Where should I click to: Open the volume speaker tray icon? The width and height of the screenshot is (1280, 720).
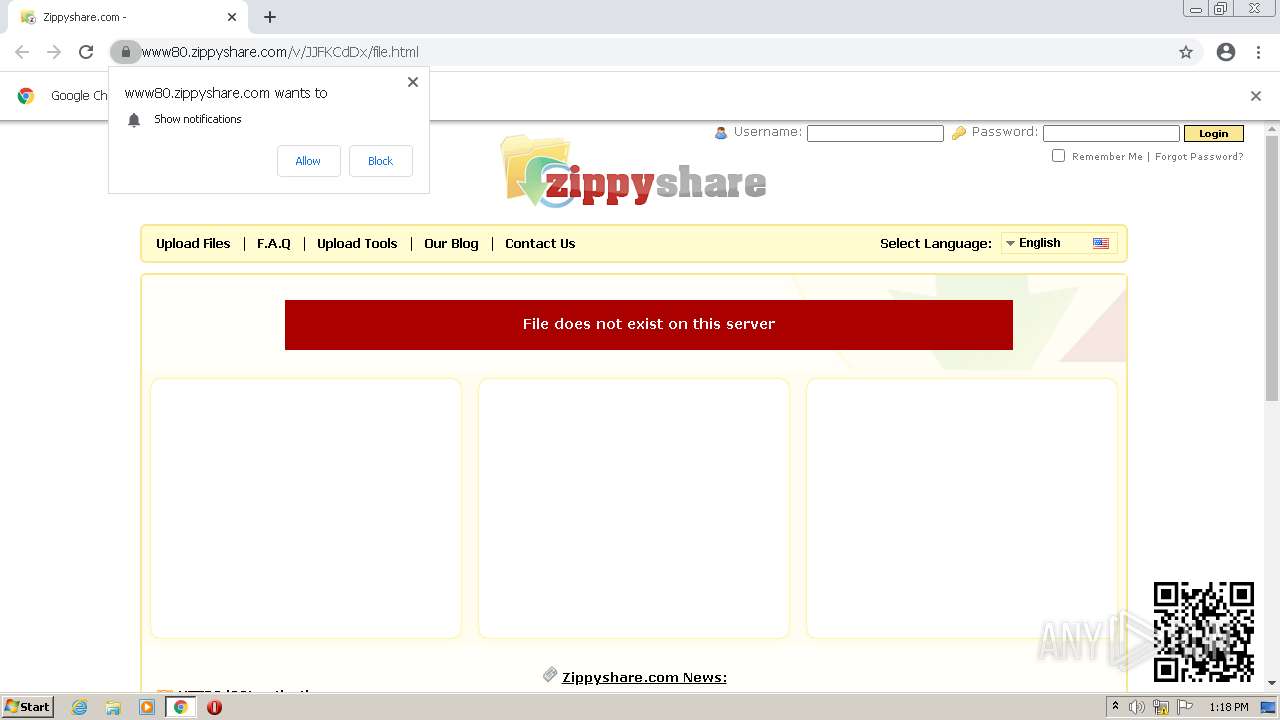[1137, 707]
